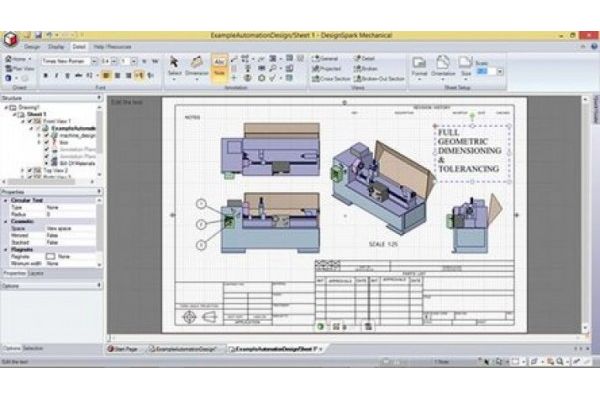Collapse the Flagnote properties group

(x=5, y=250)
